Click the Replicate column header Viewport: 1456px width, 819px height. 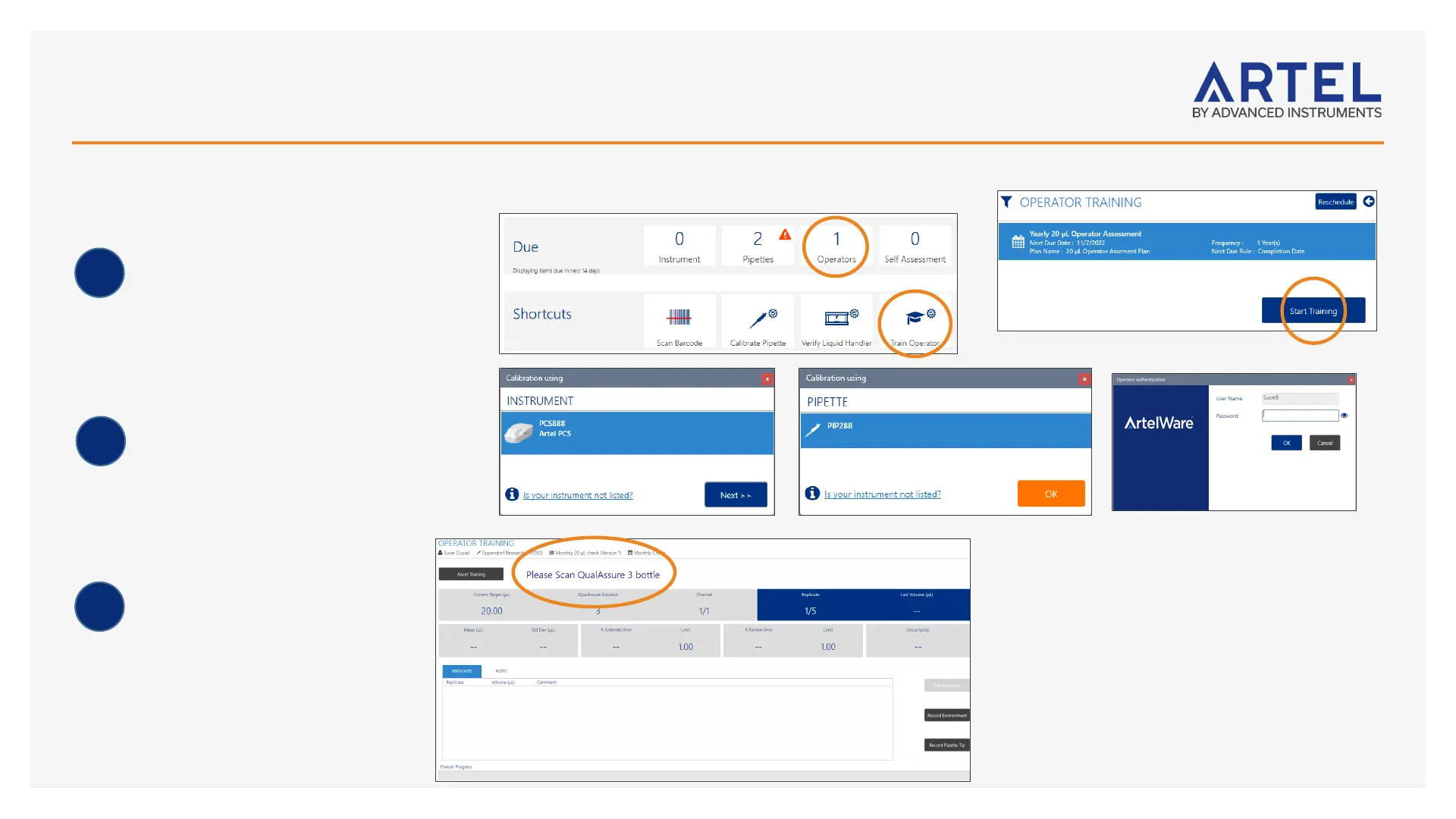[x=455, y=682]
